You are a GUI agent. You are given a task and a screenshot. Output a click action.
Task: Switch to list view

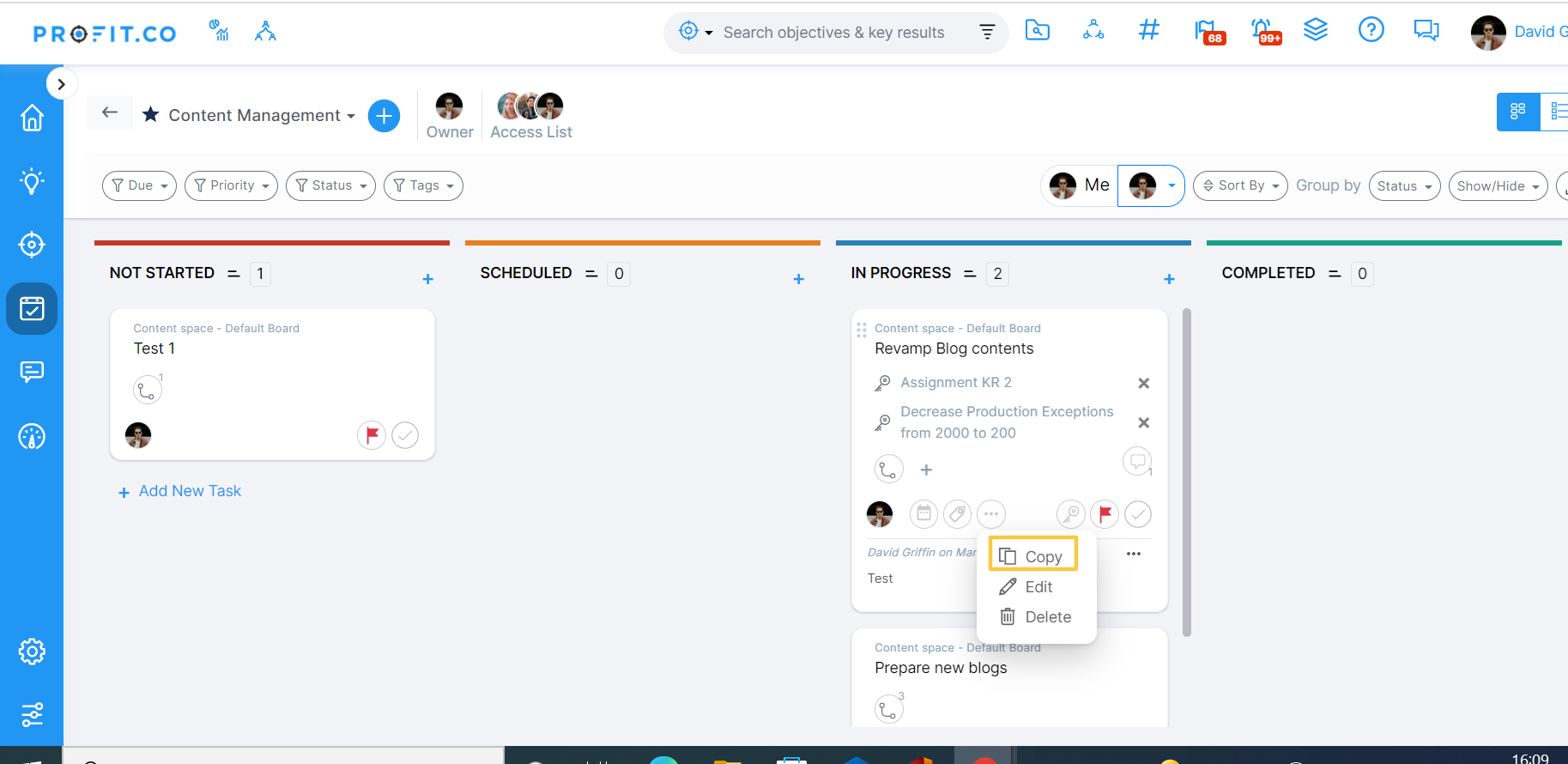point(1555,112)
